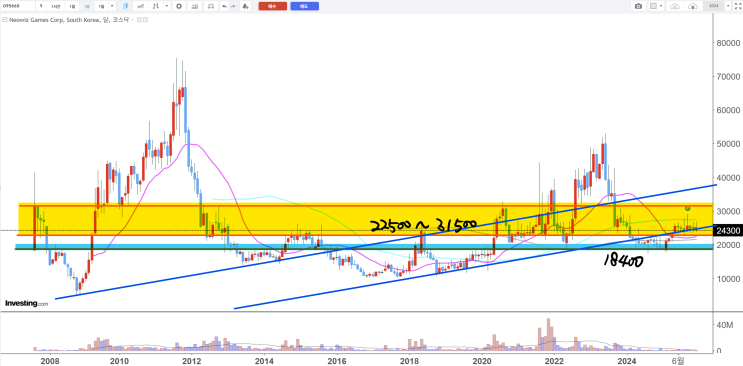Open the chart settings gear icon
Image resolution: width=743 pixels, height=366 pixels.
179,6
